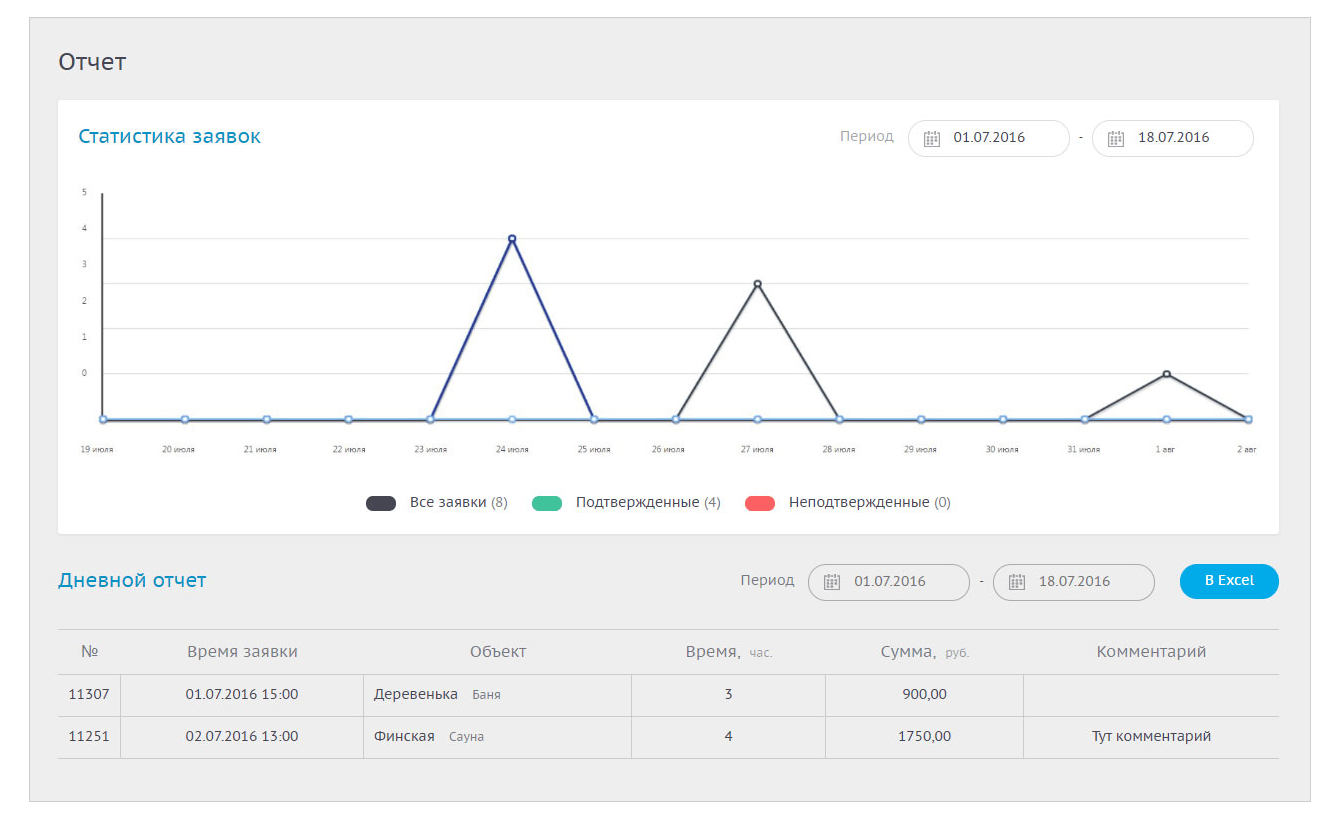Click the Объект column header
Image resolution: width=1340 pixels, height=820 pixels.
tap(498, 652)
